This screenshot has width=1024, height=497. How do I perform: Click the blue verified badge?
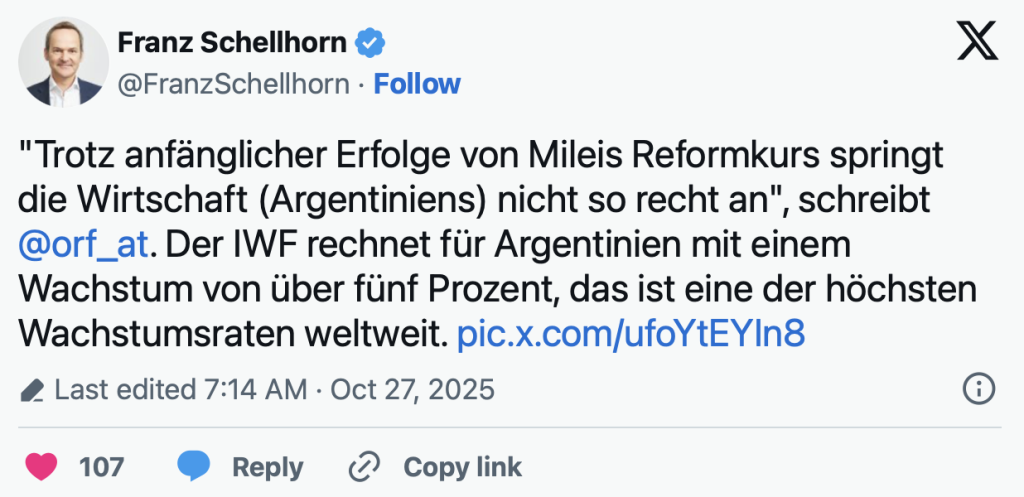pos(372,43)
